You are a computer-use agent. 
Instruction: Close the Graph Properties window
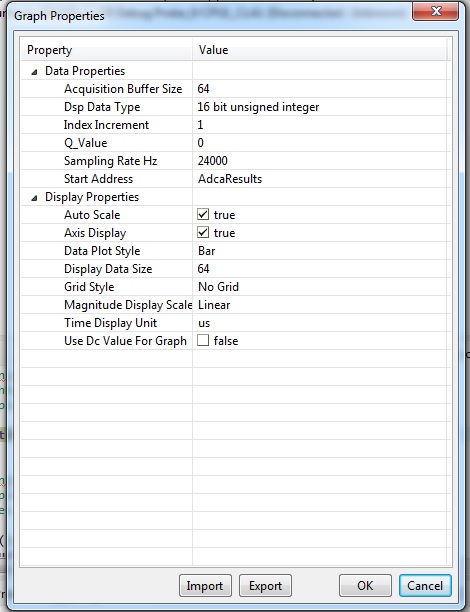(x=435, y=11)
